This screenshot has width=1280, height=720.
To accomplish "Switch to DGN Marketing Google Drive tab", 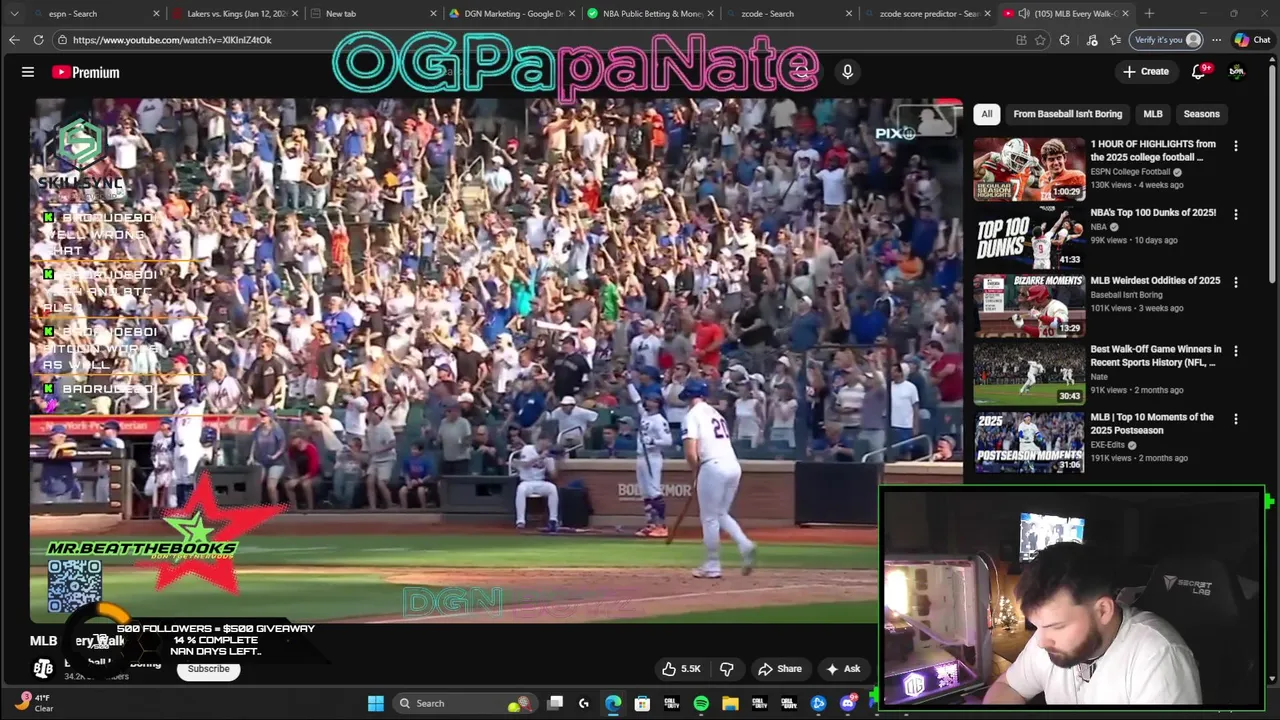I will [510, 14].
